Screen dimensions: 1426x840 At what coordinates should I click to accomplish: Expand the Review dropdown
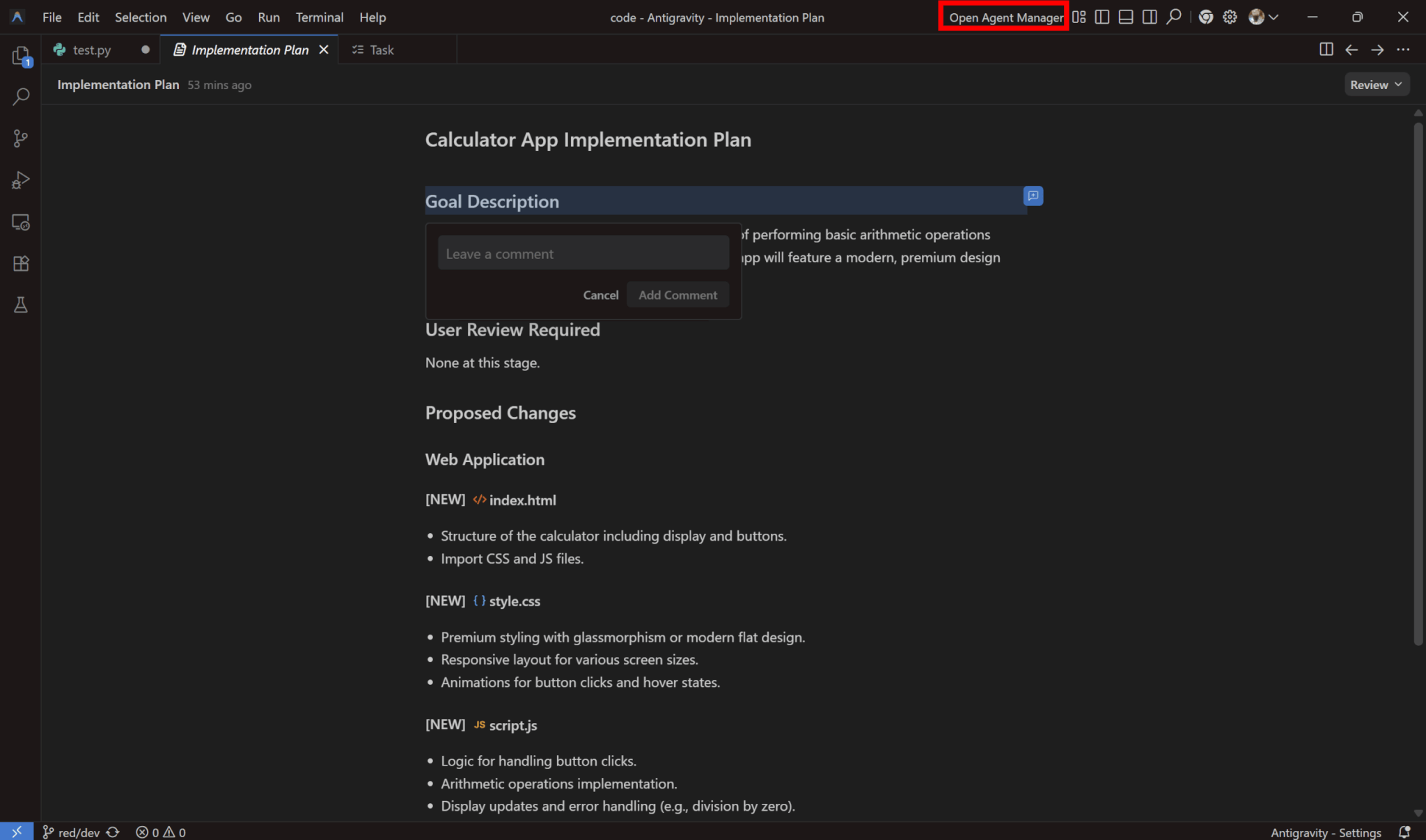click(x=1376, y=85)
